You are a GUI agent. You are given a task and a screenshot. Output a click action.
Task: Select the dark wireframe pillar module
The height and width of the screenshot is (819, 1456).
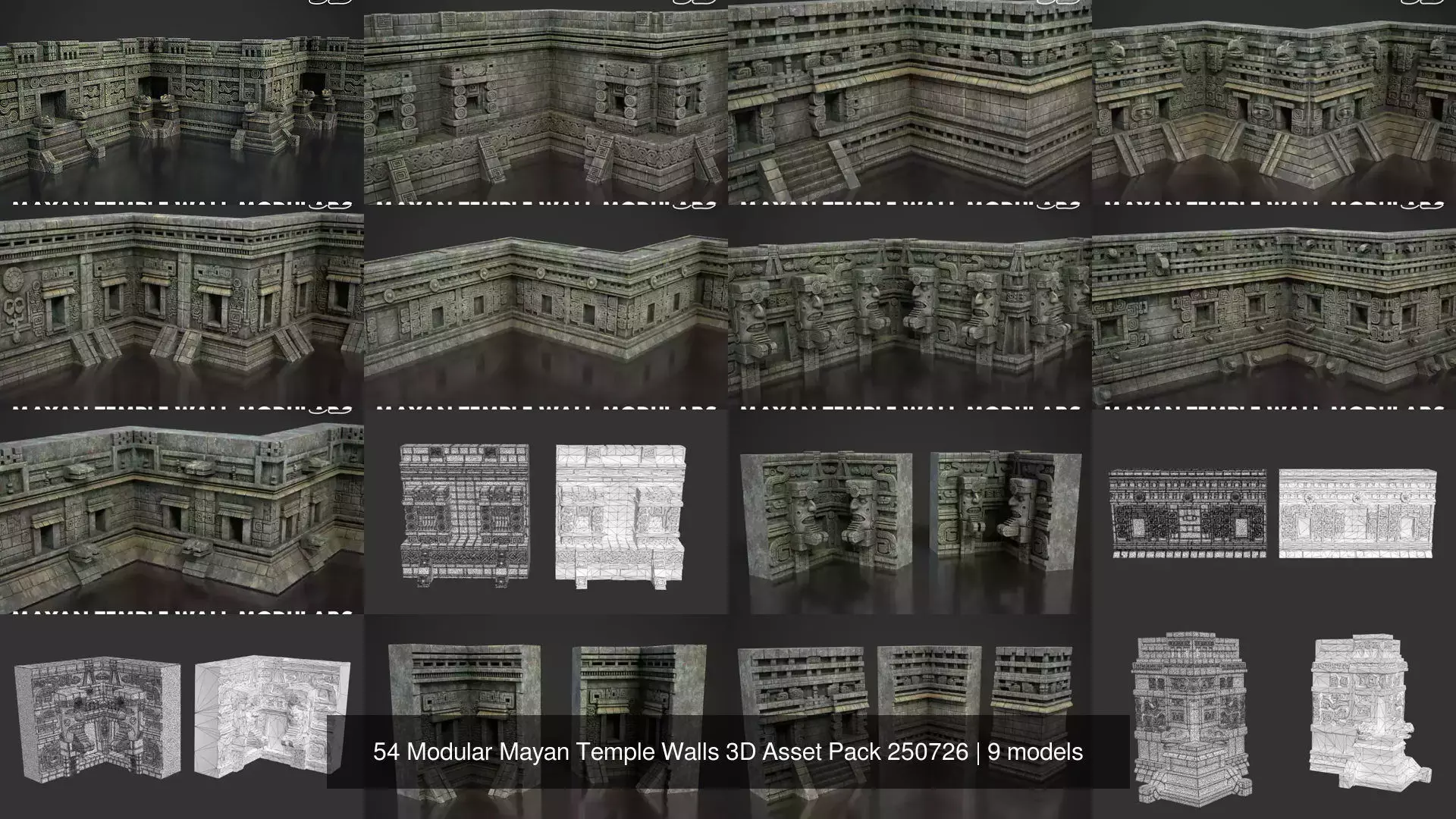point(1191,719)
